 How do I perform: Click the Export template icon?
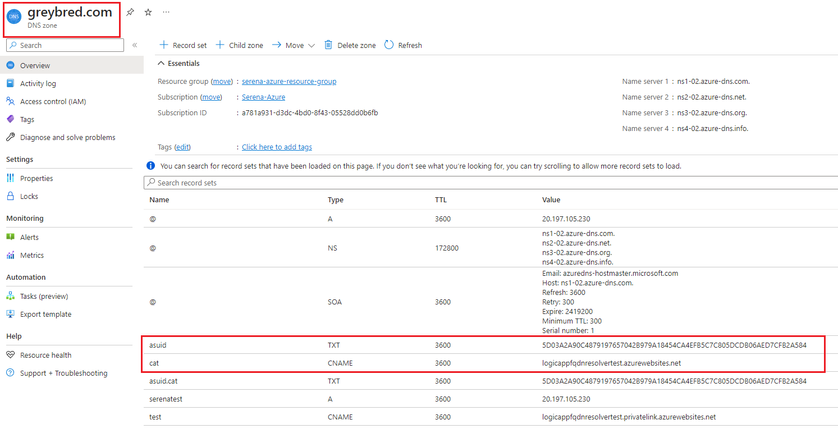coord(10,314)
